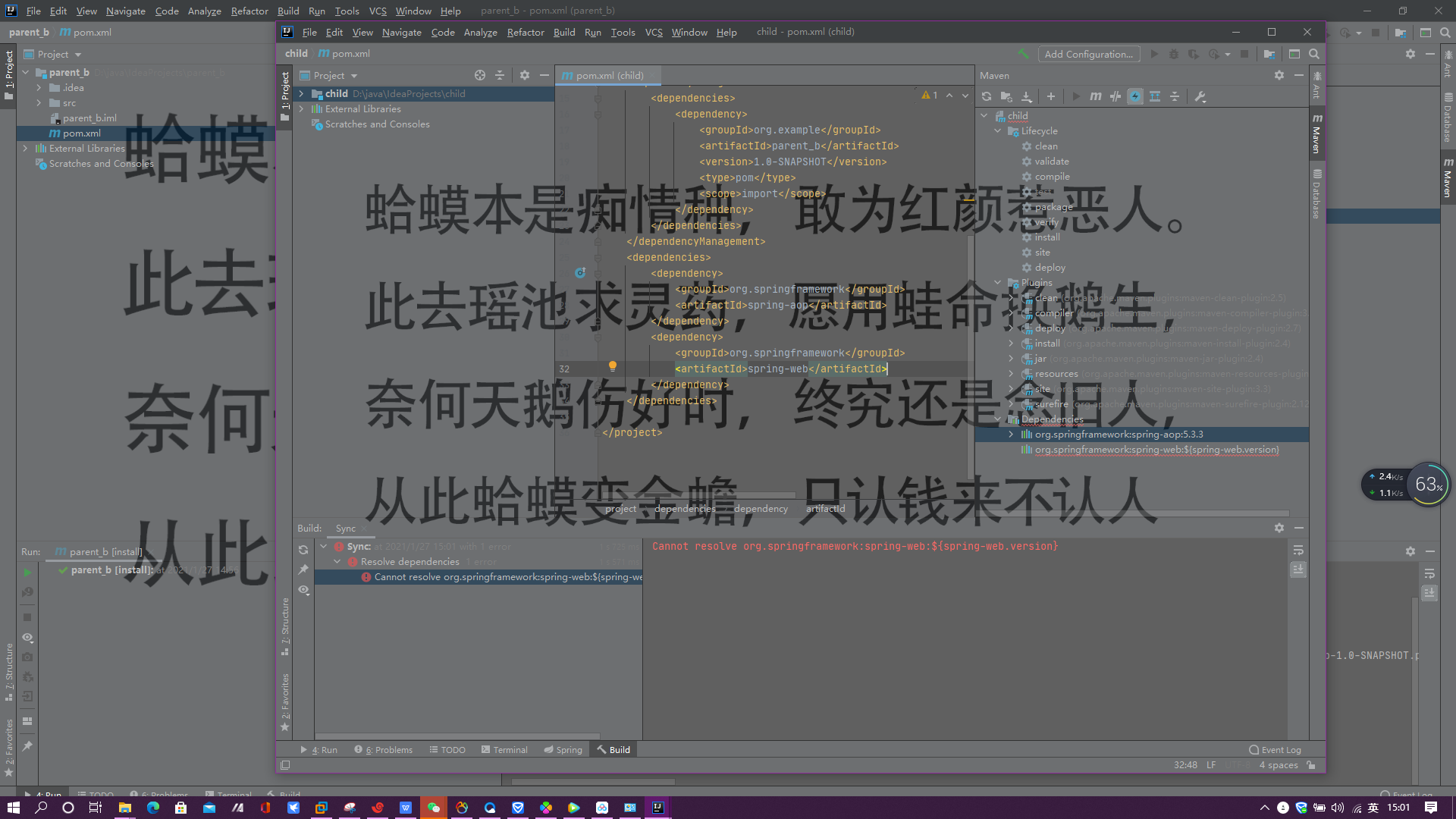Select the Sync tab in Build panel

click(346, 528)
